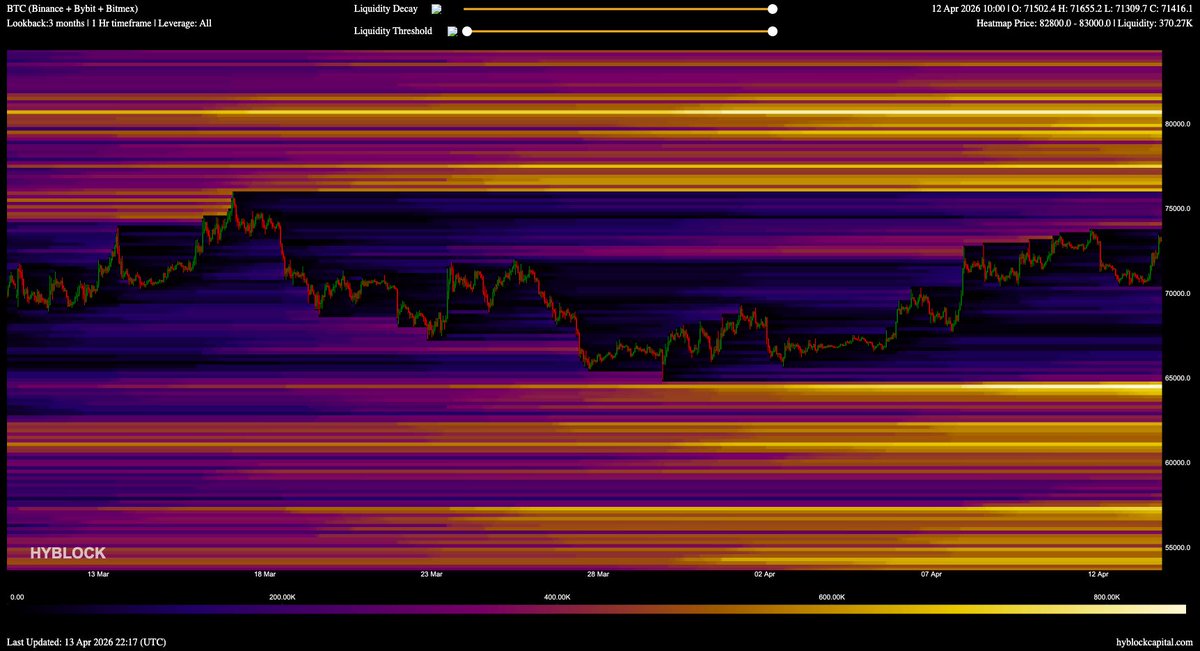Click the 02 Apr date axis label
This screenshot has width=1200, height=651.
(x=765, y=575)
